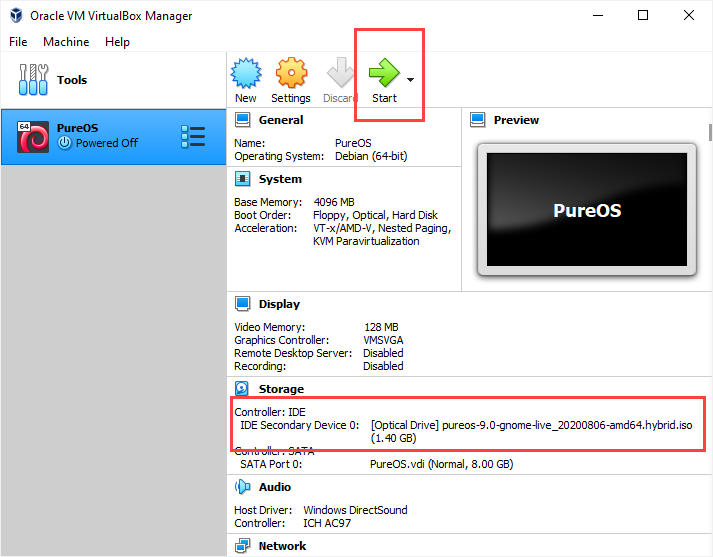Open the Tools icon in the sidebar

(33, 80)
